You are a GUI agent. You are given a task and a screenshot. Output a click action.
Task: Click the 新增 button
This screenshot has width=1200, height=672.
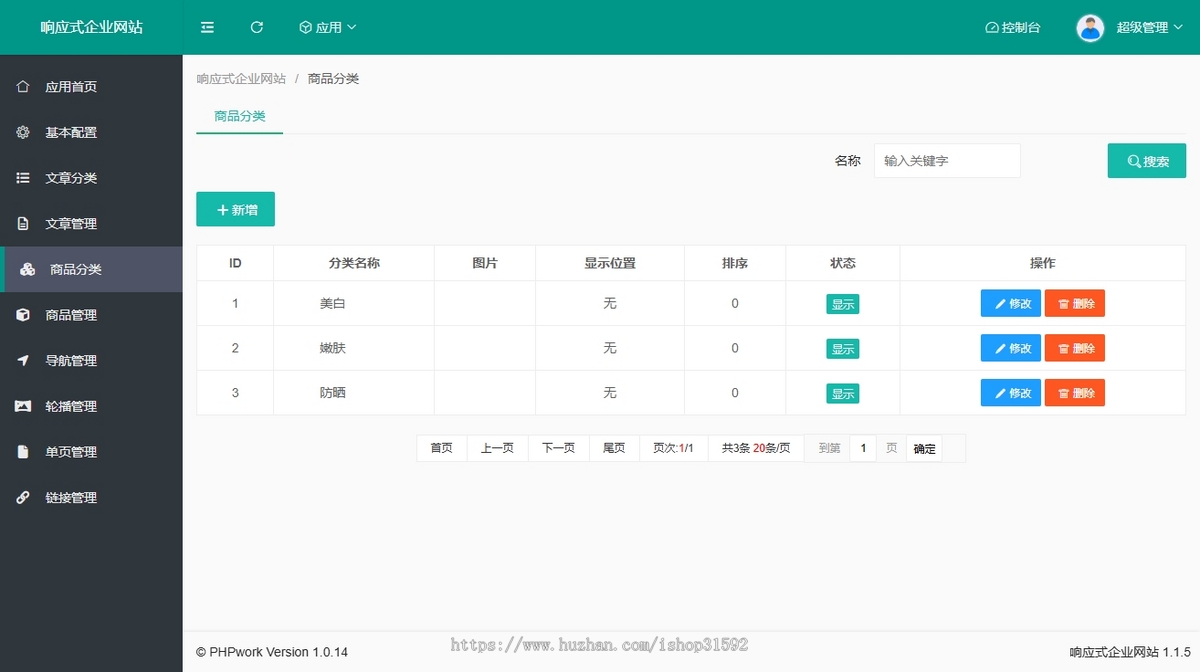pos(235,210)
